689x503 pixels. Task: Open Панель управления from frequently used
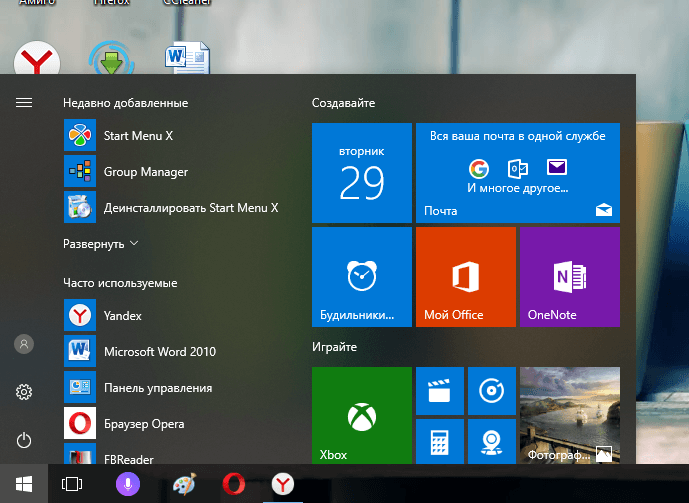coord(157,387)
